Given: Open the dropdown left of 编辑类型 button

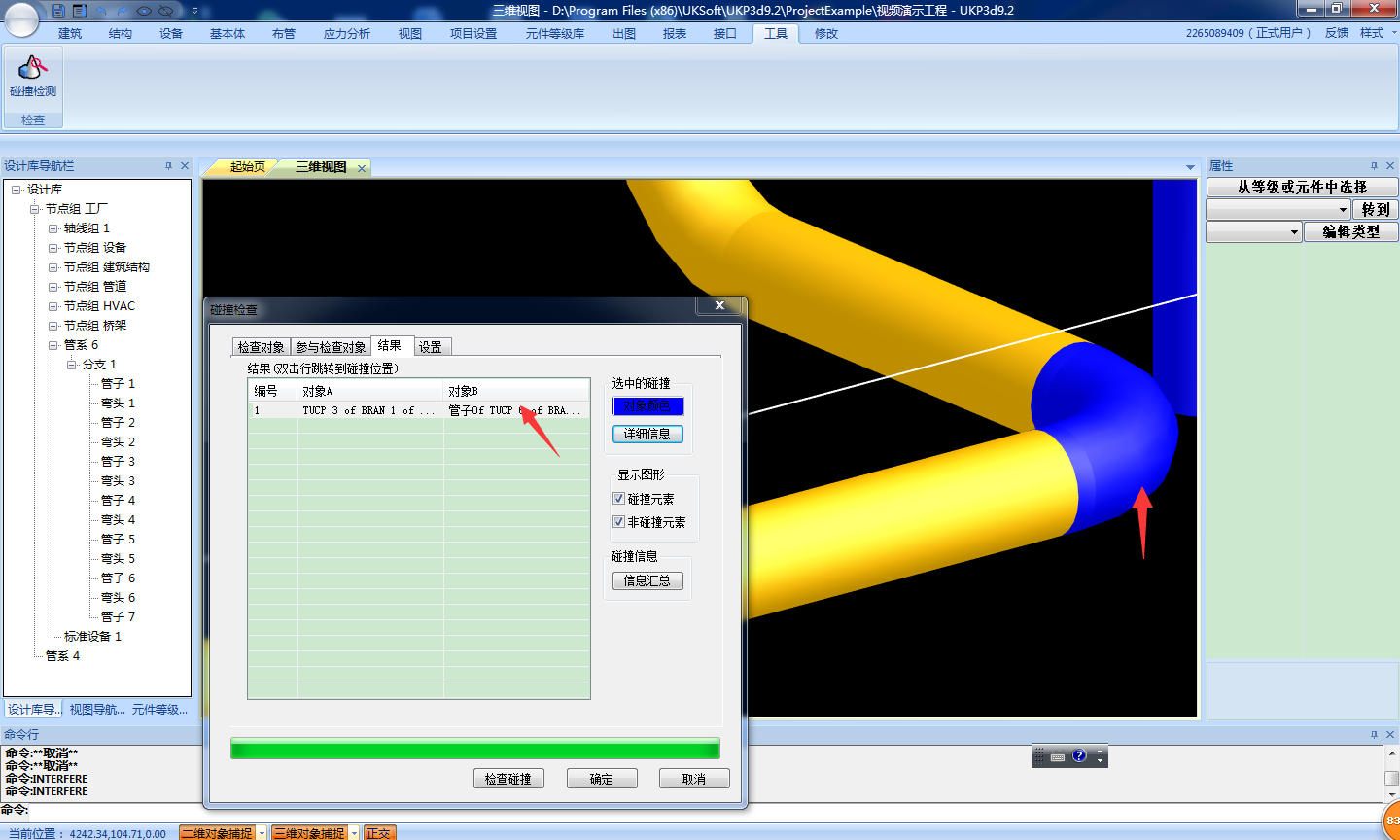Looking at the screenshot, I should pyautogui.click(x=1294, y=232).
